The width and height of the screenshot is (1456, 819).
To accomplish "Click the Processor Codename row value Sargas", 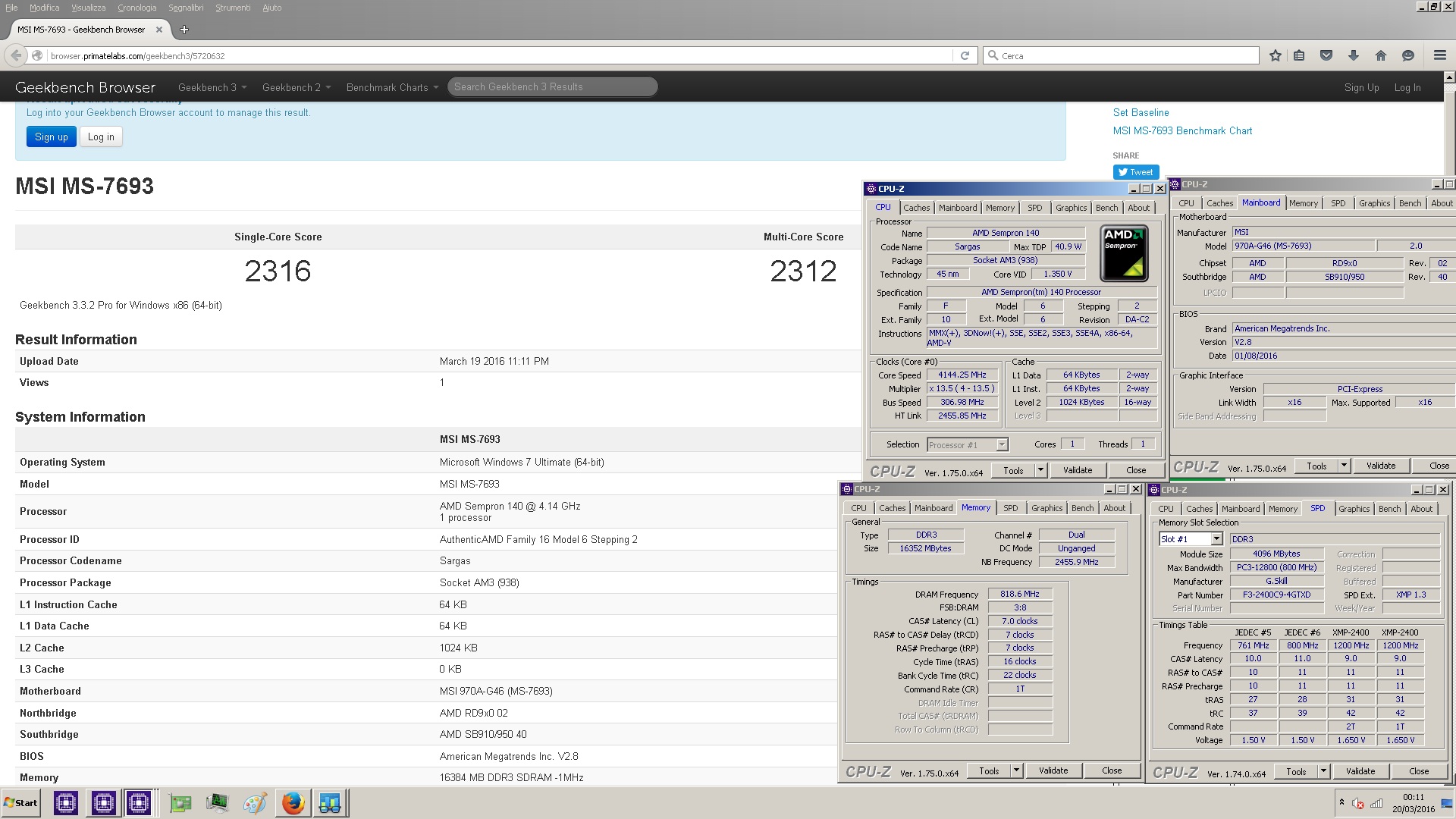I will [x=455, y=561].
